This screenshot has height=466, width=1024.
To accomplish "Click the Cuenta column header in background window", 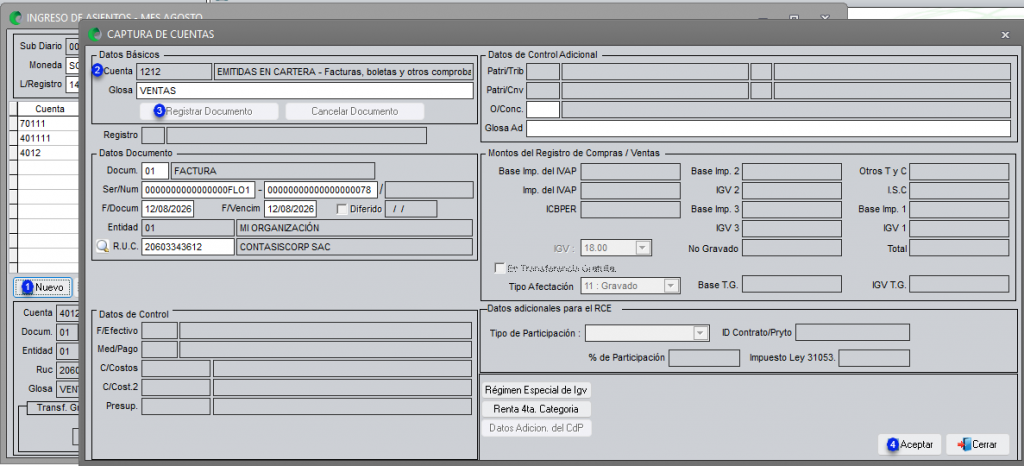I will (x=50, y=109).
